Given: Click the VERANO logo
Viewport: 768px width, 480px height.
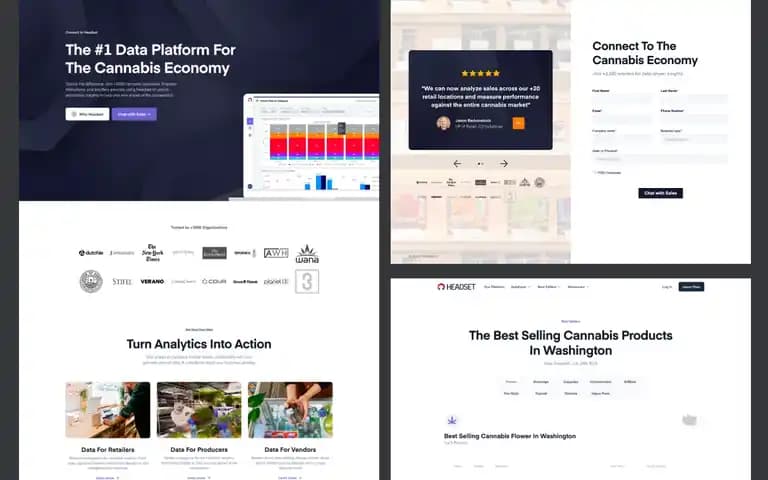Looking at the screenshot, I should tap(152, 282).
